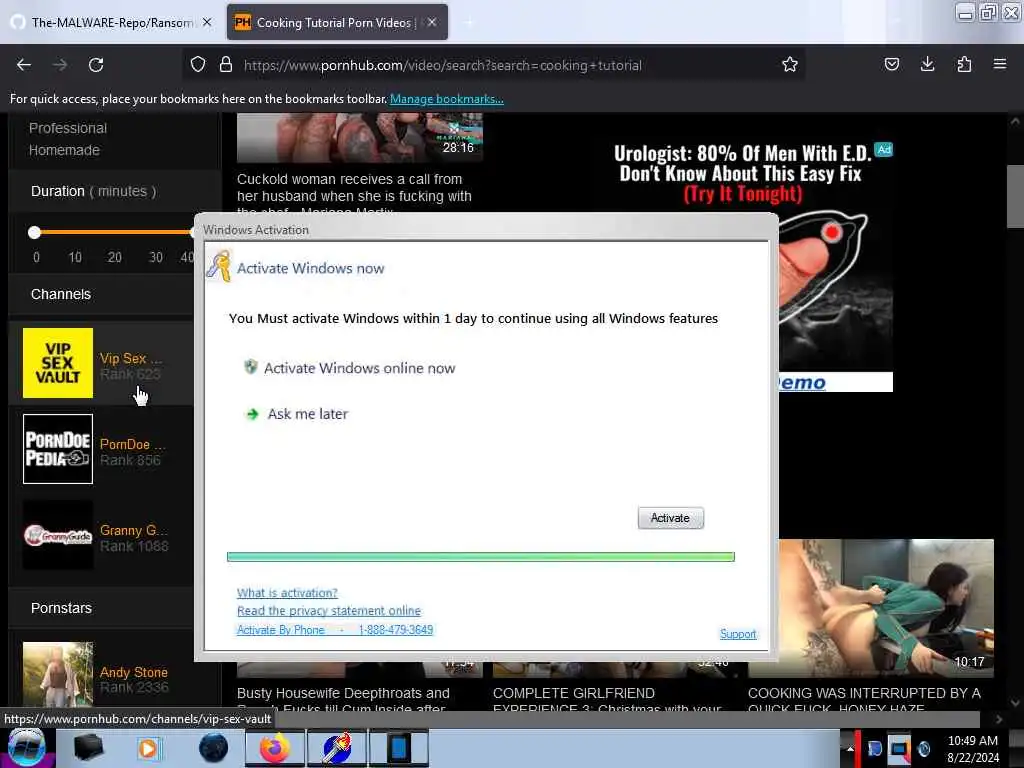This screenshot has height=768, width=1024.
Task: Click the volume tray icon
Action: pyautogui.click(x=923, y=748)
